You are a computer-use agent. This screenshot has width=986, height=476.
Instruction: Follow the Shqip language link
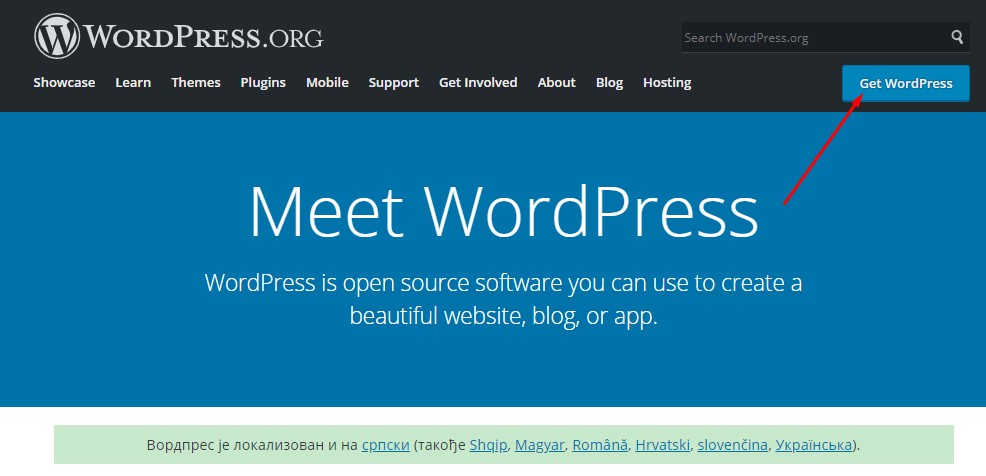pyautogui.click(x=488, y=445)
